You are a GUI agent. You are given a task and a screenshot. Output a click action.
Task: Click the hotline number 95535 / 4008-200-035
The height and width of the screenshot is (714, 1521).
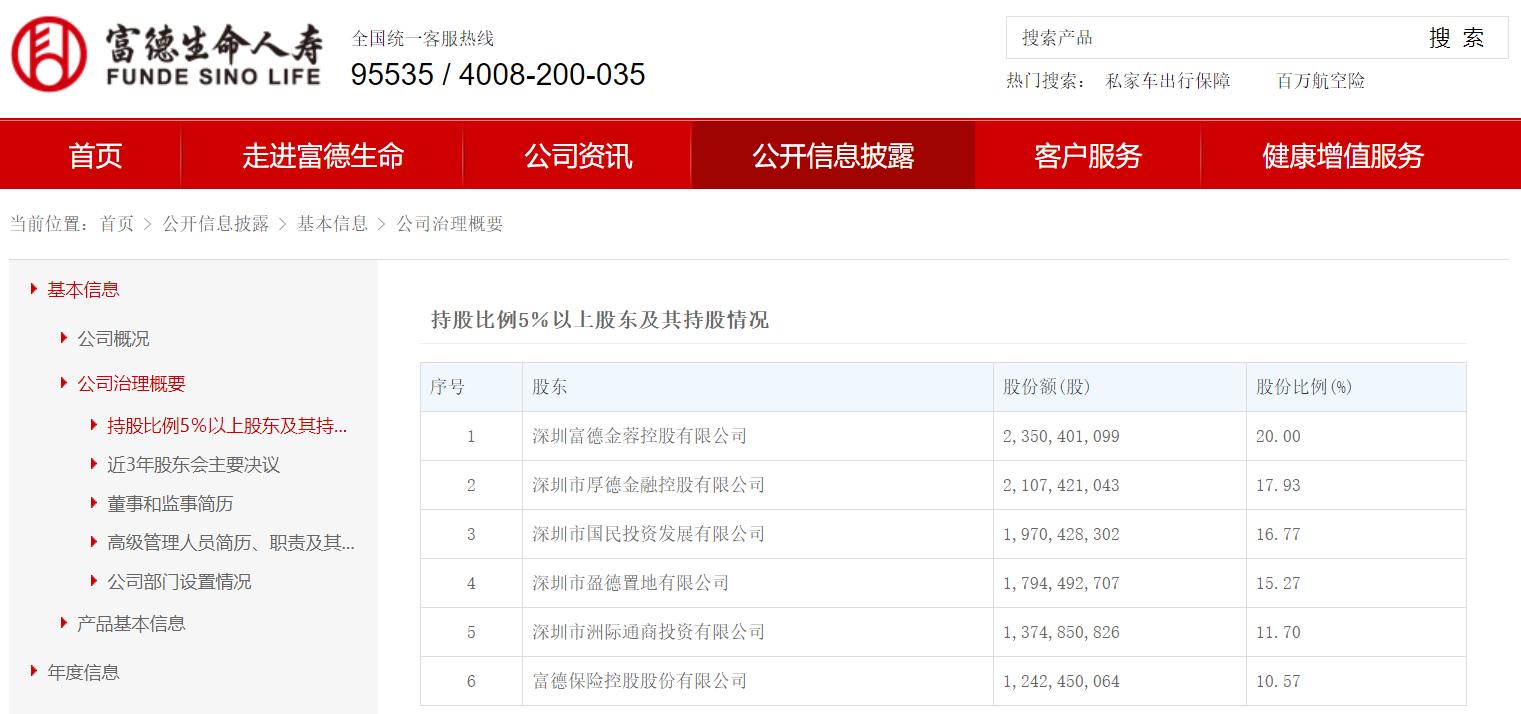tap(498, 75)
